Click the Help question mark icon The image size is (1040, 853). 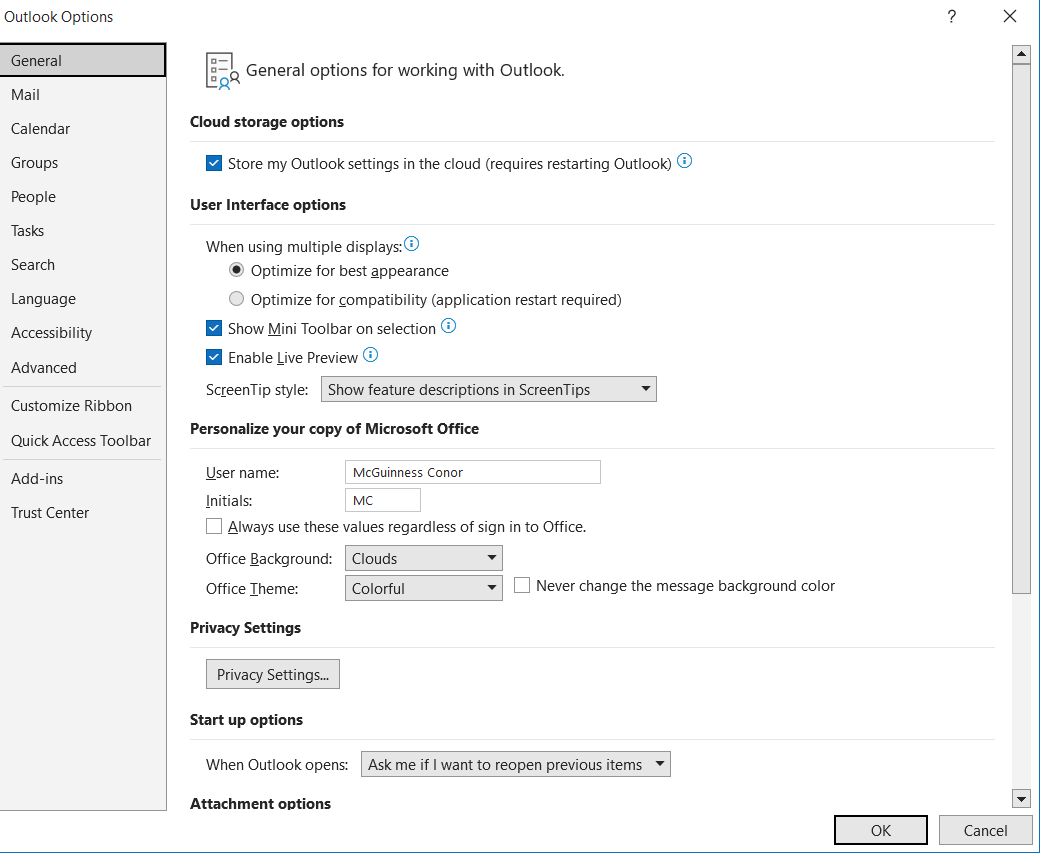tap(952, 17)
